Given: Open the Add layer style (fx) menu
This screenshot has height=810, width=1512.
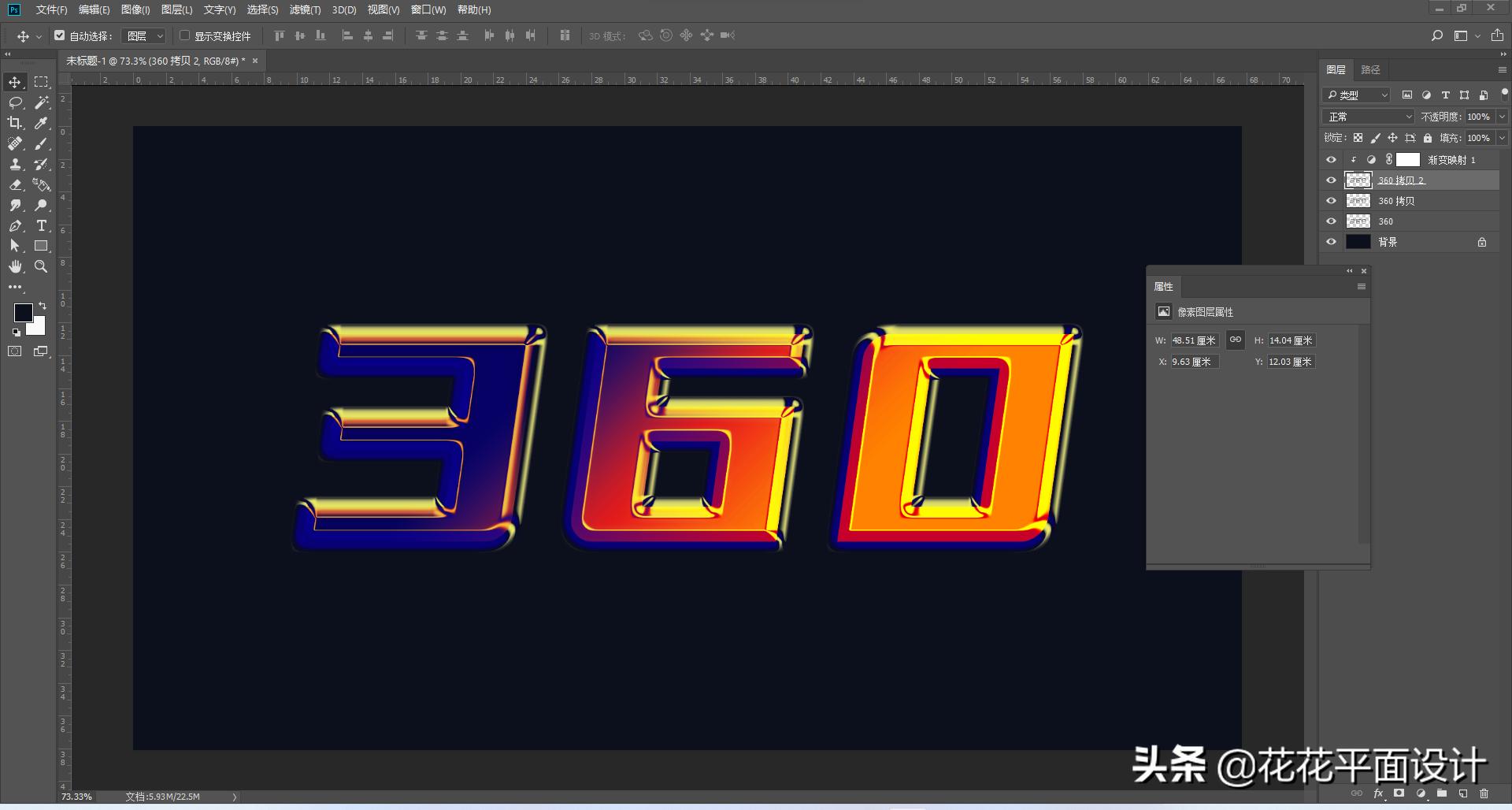Looking at the screenshot, I should pos(1378,793).
